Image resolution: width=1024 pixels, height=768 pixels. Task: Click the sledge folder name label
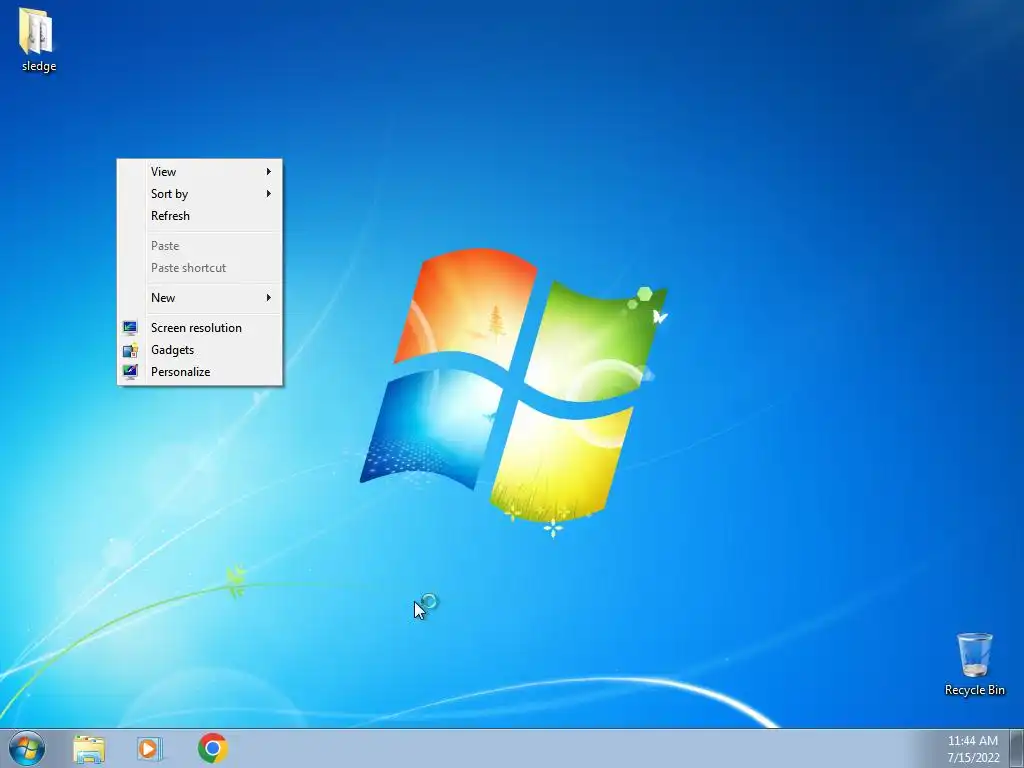39,66
